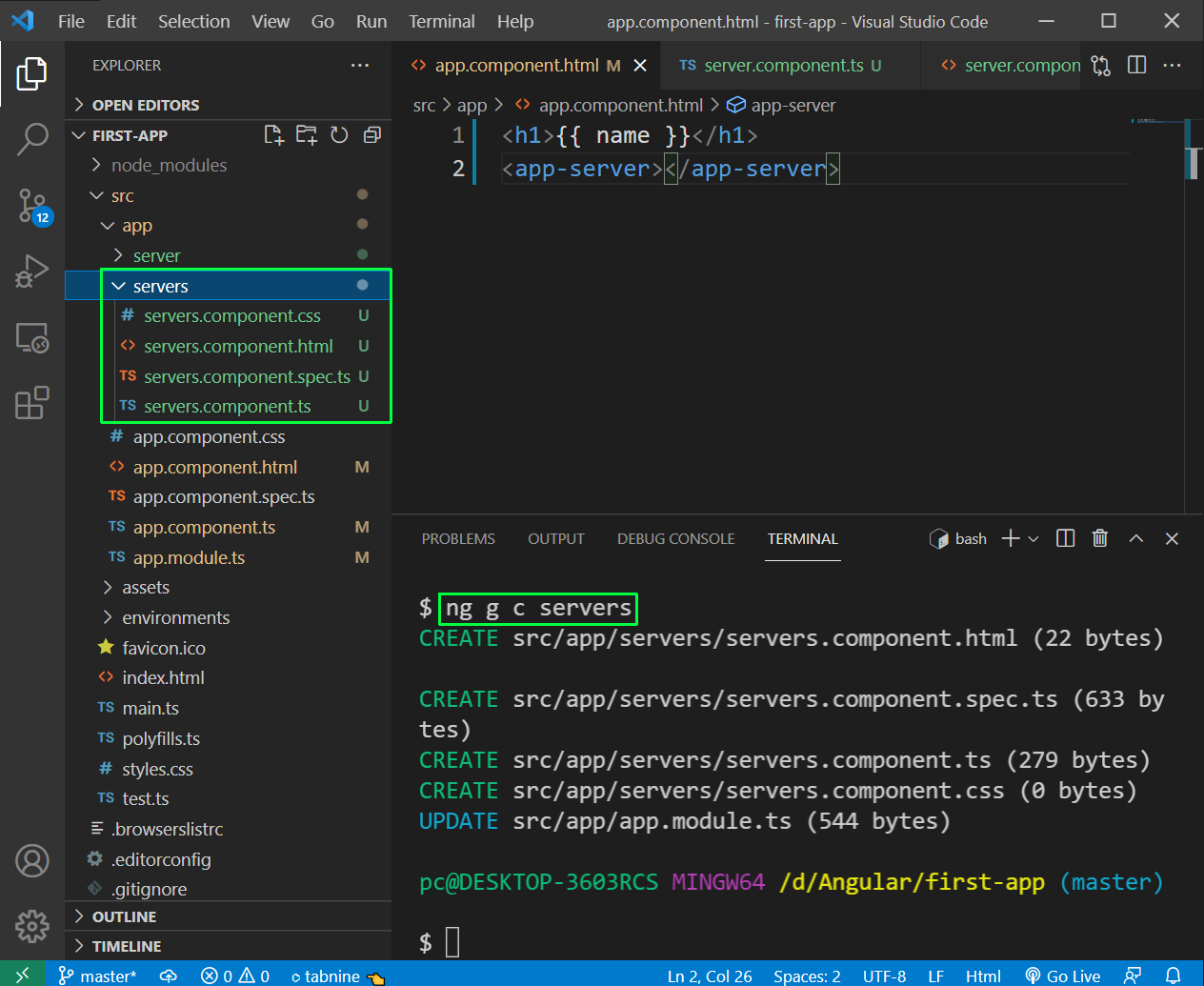1204x986 pixels.
Task: Open Explorer views and more actions menu
Action: (x=360, y=65)
